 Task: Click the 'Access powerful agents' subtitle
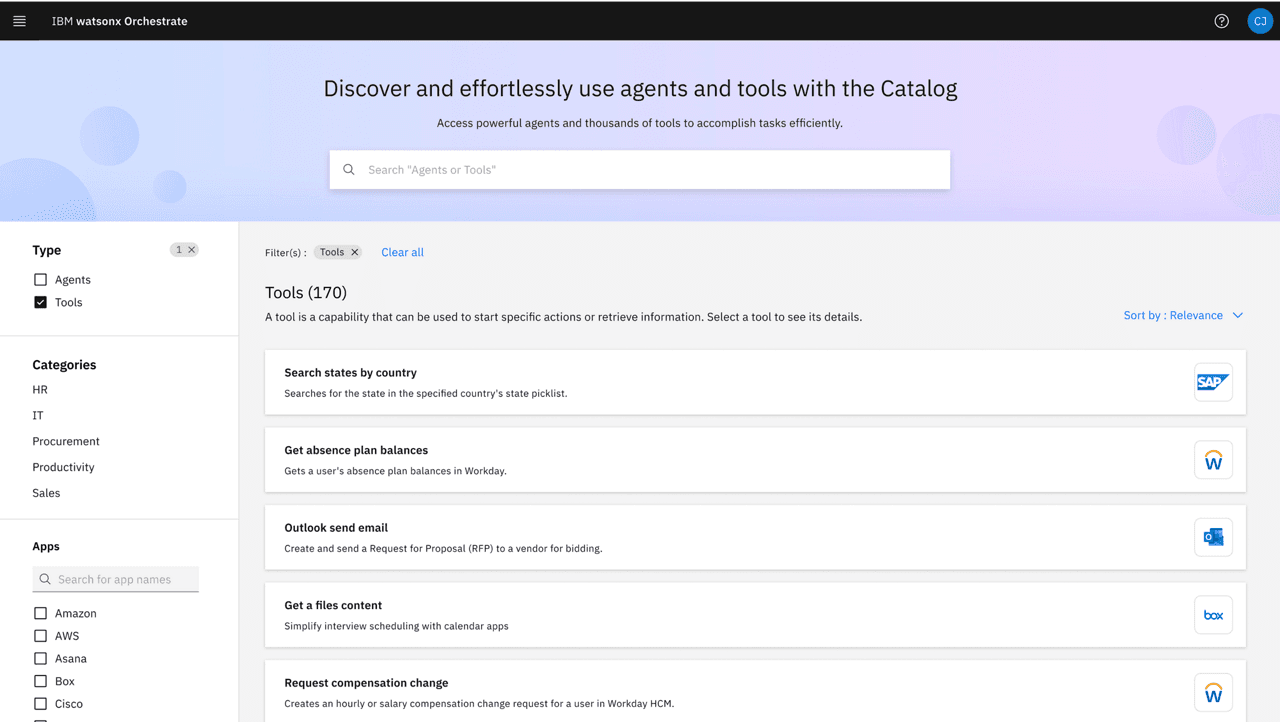[640, 123]
